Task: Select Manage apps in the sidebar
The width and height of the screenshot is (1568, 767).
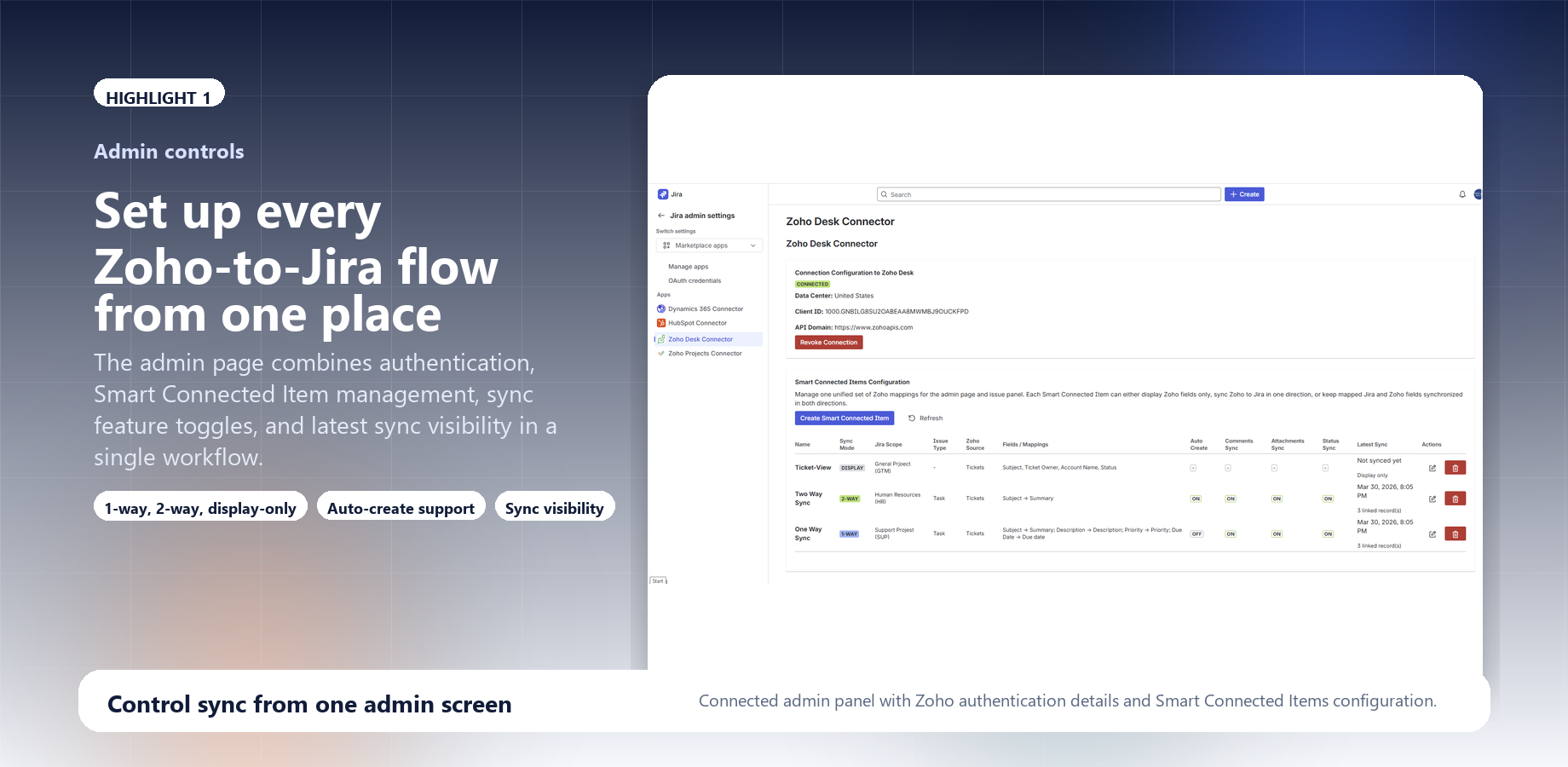Action: click(689, 266)
